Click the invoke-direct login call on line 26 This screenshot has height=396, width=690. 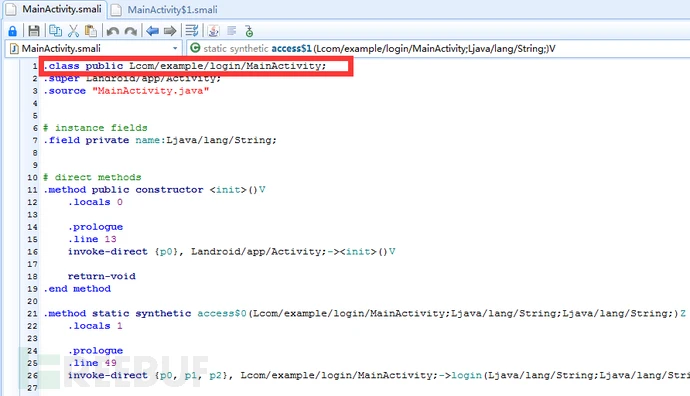tap(378, 375)
